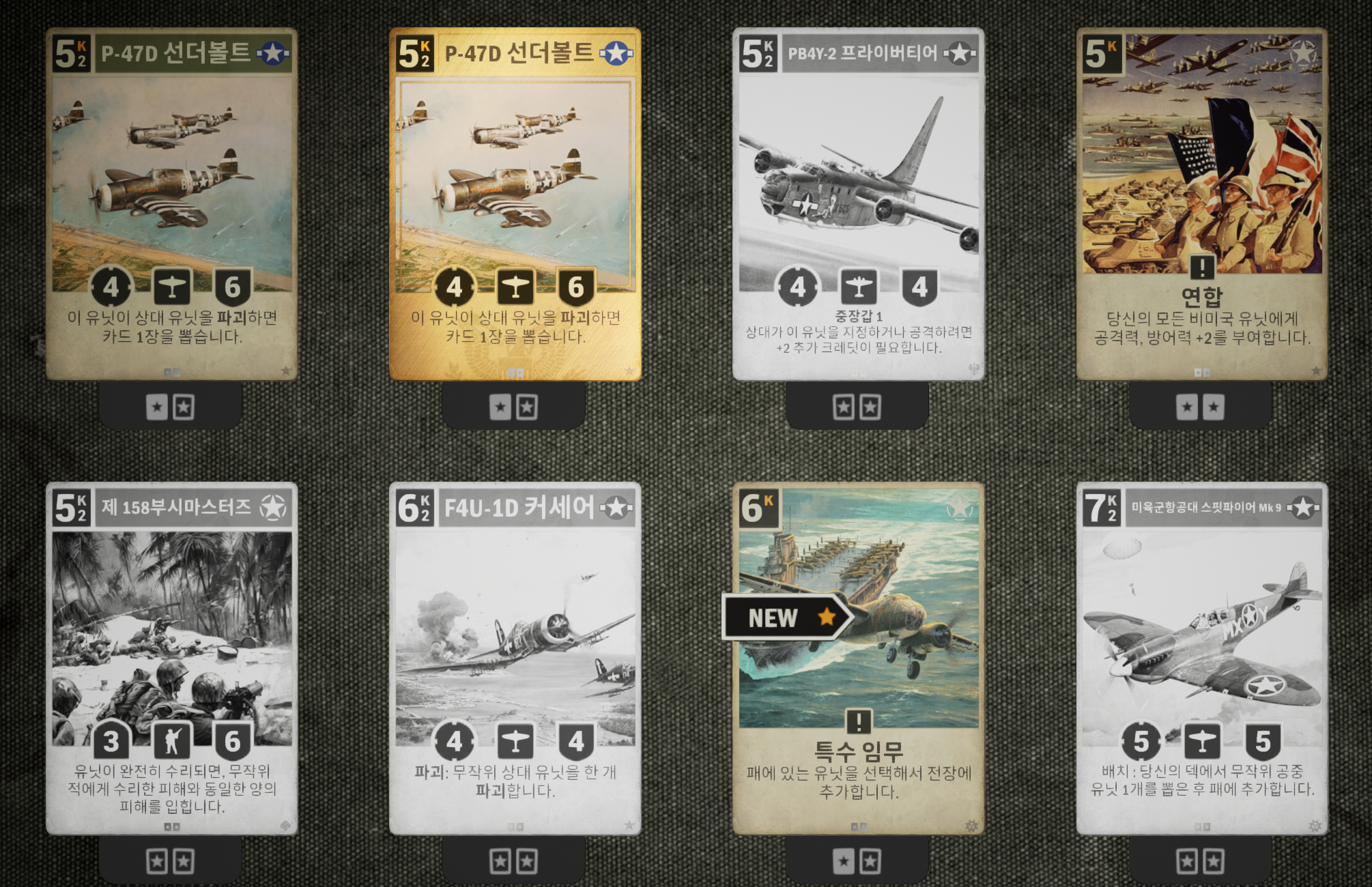Screen dimensions: 1372x887
Task: Click the infantry icon on 제 158부시마스터즈 card
Action: 172,742
